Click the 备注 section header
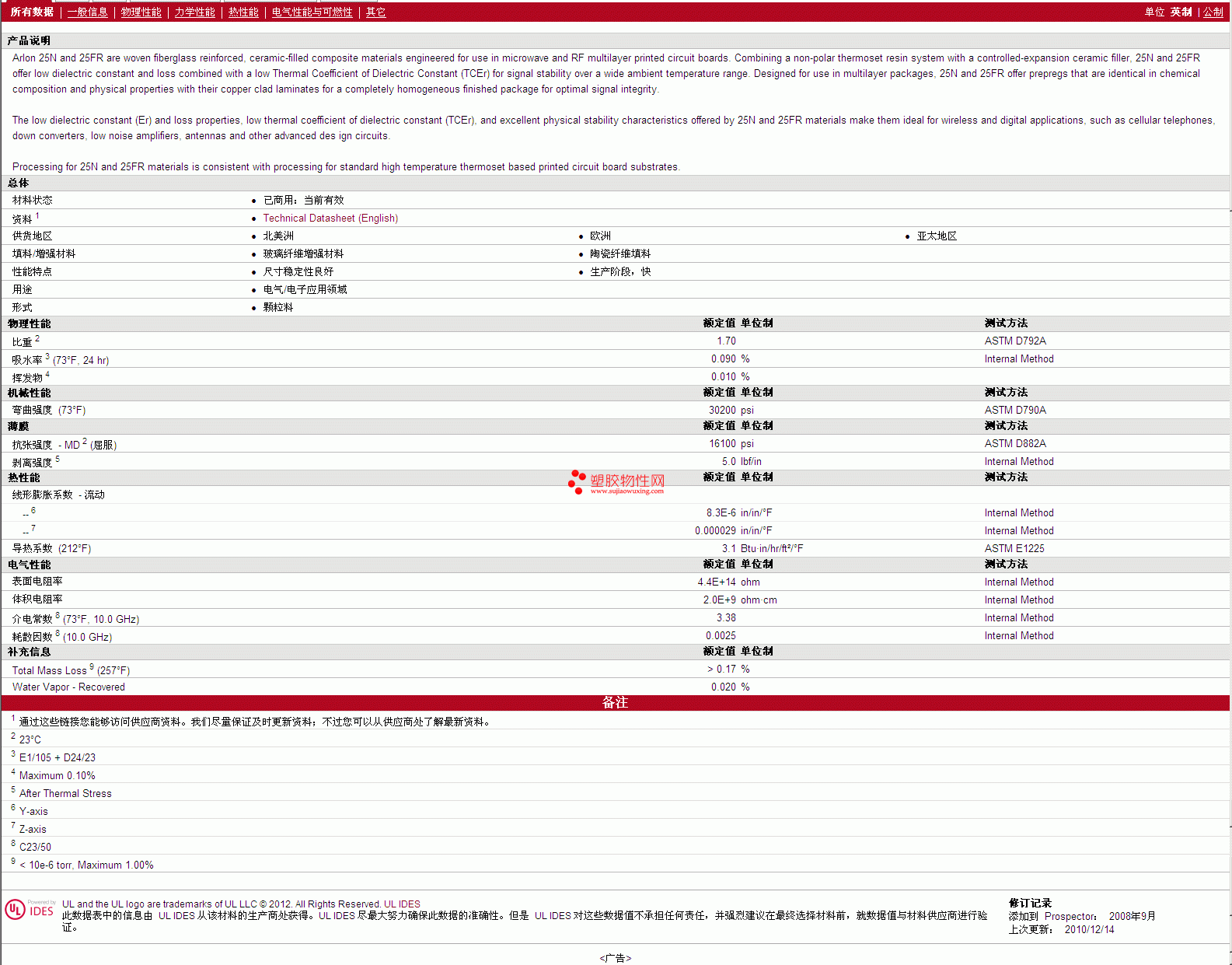 pyautogui.click(x=615, y=703)
